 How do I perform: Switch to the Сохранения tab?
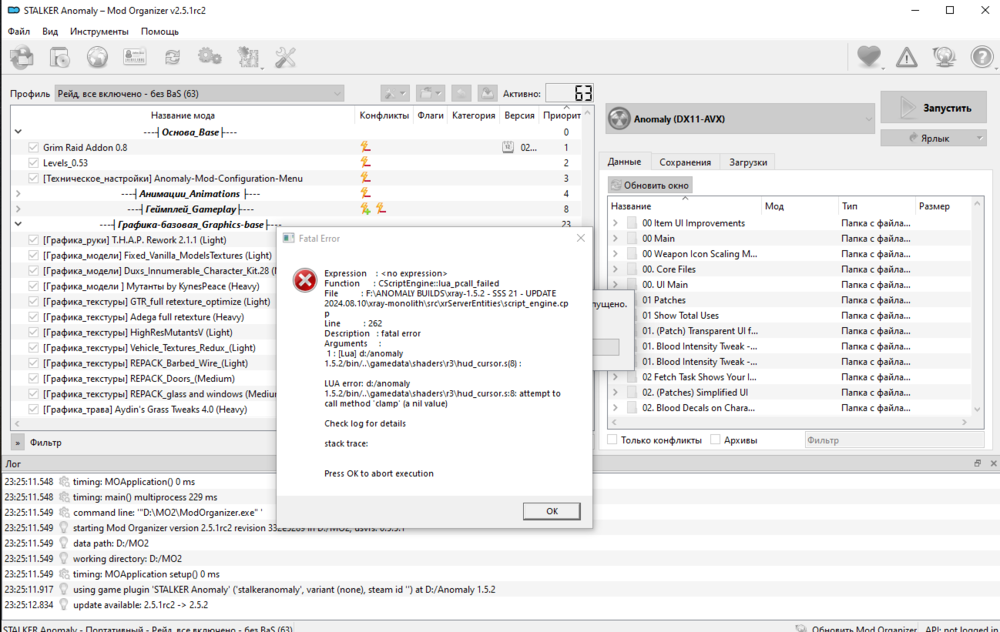[685, 162]
